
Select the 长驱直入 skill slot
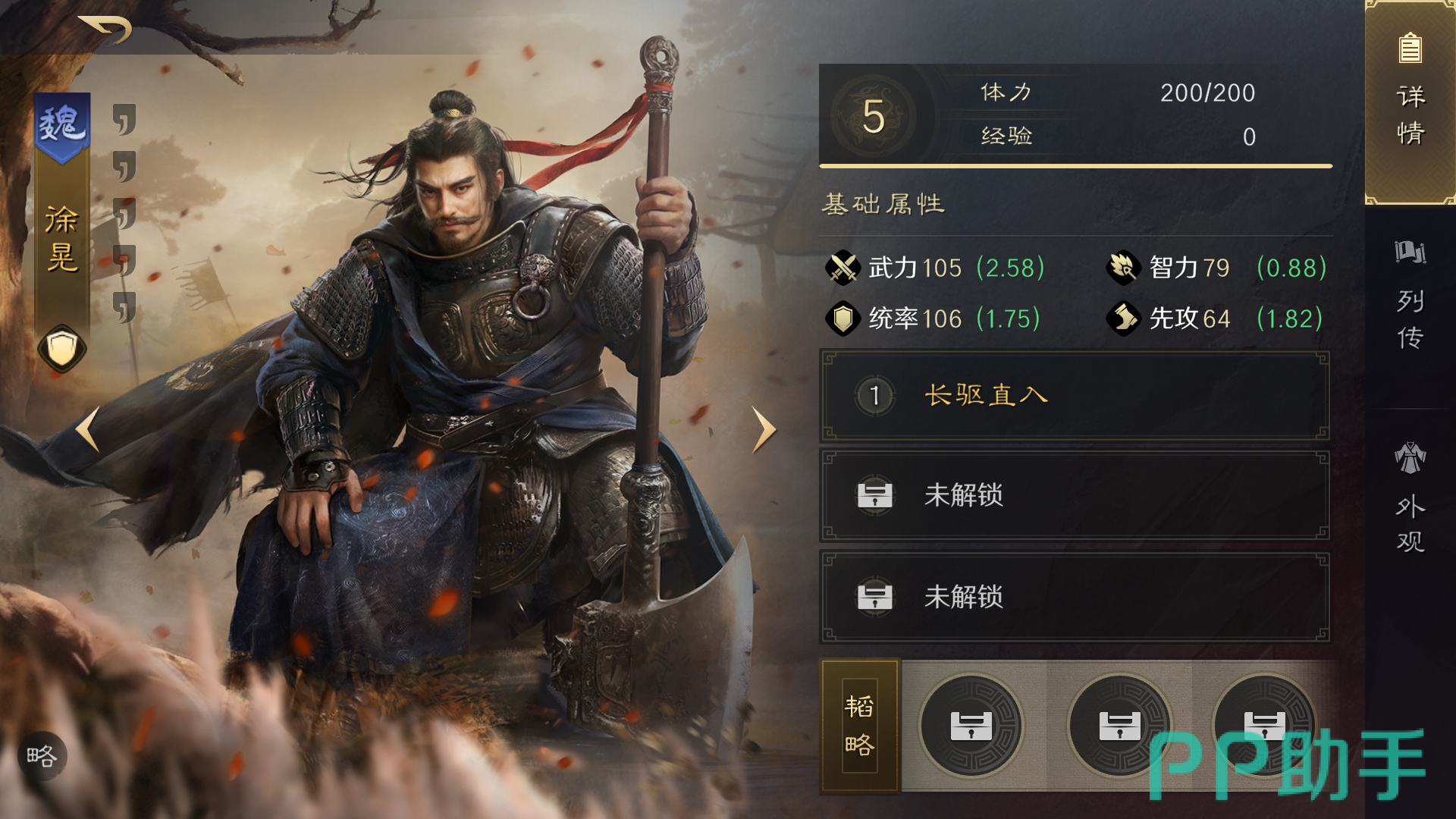(x=1075, y=396)
